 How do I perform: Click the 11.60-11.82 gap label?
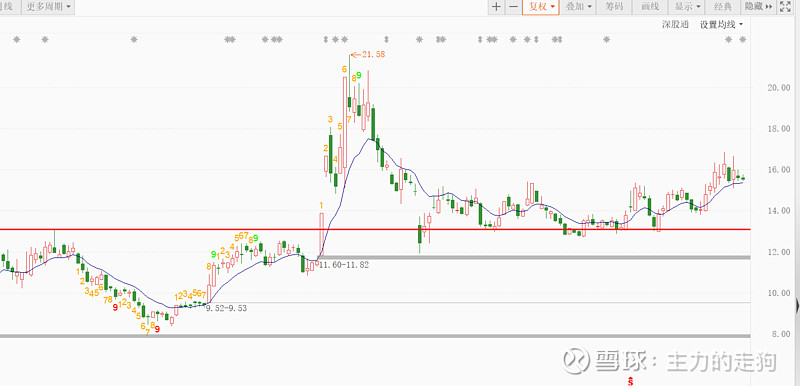point(343,265)
